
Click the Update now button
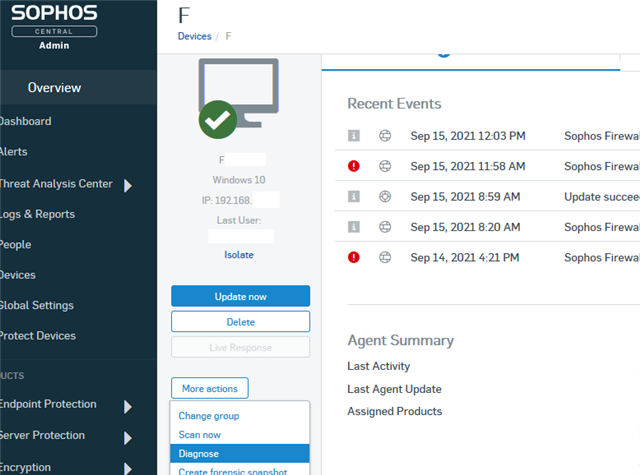coord(240,296)
